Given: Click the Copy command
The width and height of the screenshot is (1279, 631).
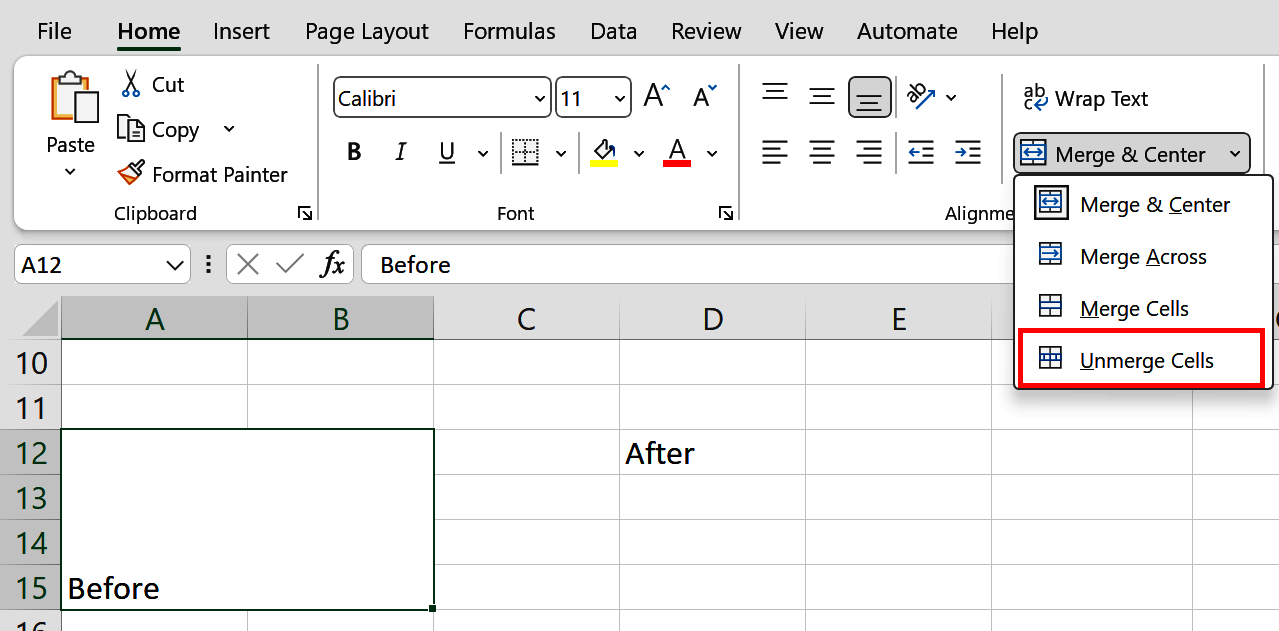Looking at the screenshot, I should pos(172,129).
